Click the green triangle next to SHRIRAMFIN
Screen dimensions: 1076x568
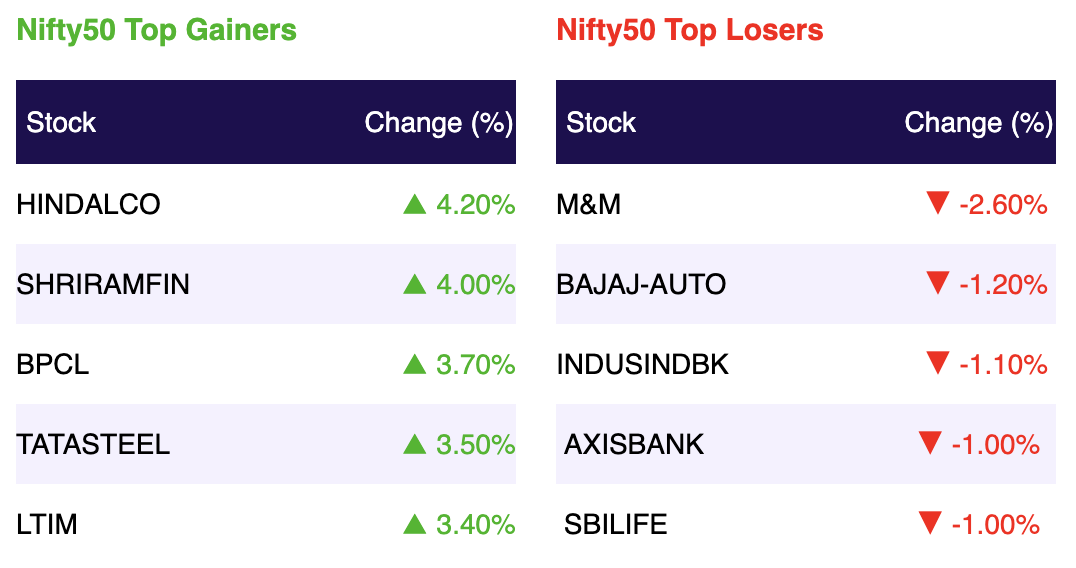point(414,284)
